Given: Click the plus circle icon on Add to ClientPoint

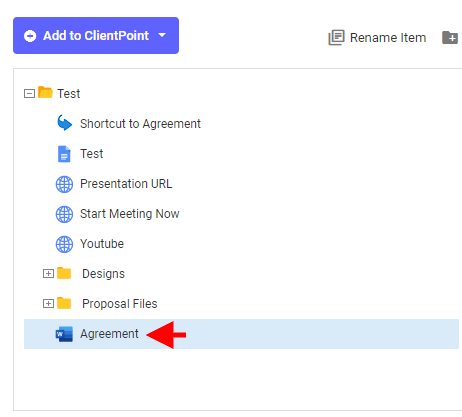Looking at the screenshot, I should (30, 36).
